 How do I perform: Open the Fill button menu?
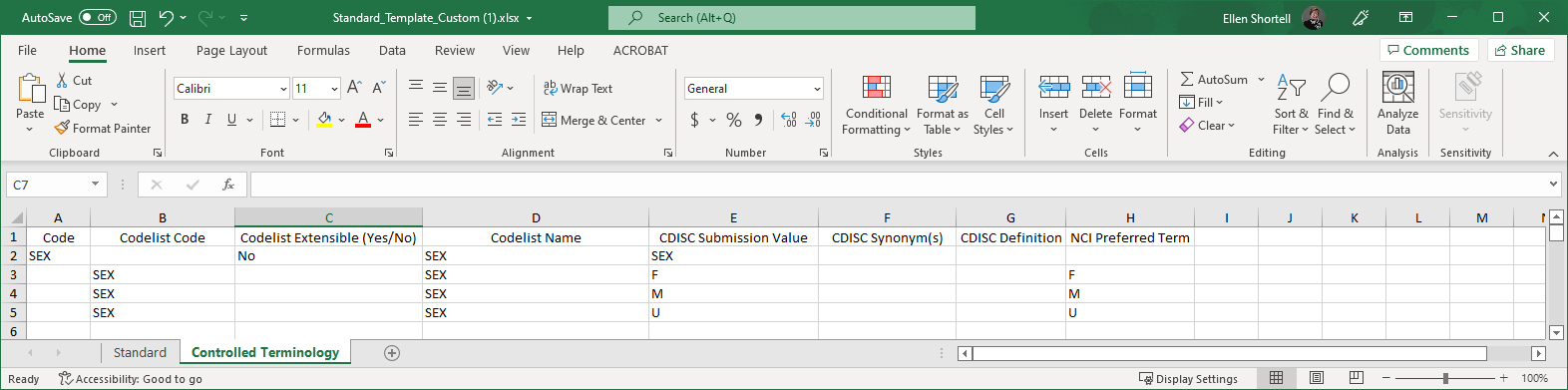click(x=1201, y=102)
